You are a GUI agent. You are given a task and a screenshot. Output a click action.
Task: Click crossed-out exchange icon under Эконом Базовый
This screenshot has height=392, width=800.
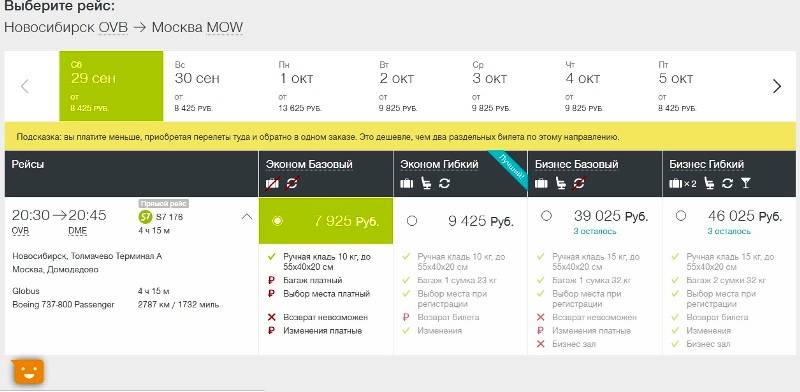point(292,183)
